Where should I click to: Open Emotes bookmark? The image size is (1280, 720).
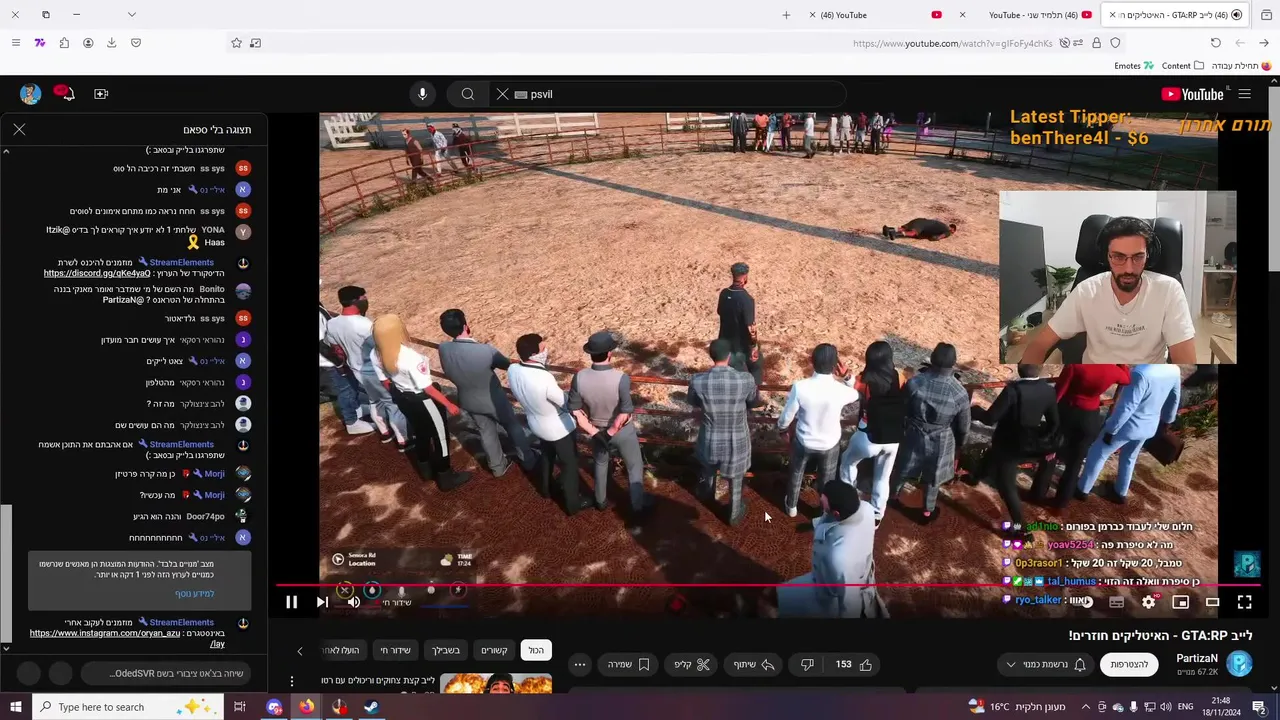[x=1133, y=66]
